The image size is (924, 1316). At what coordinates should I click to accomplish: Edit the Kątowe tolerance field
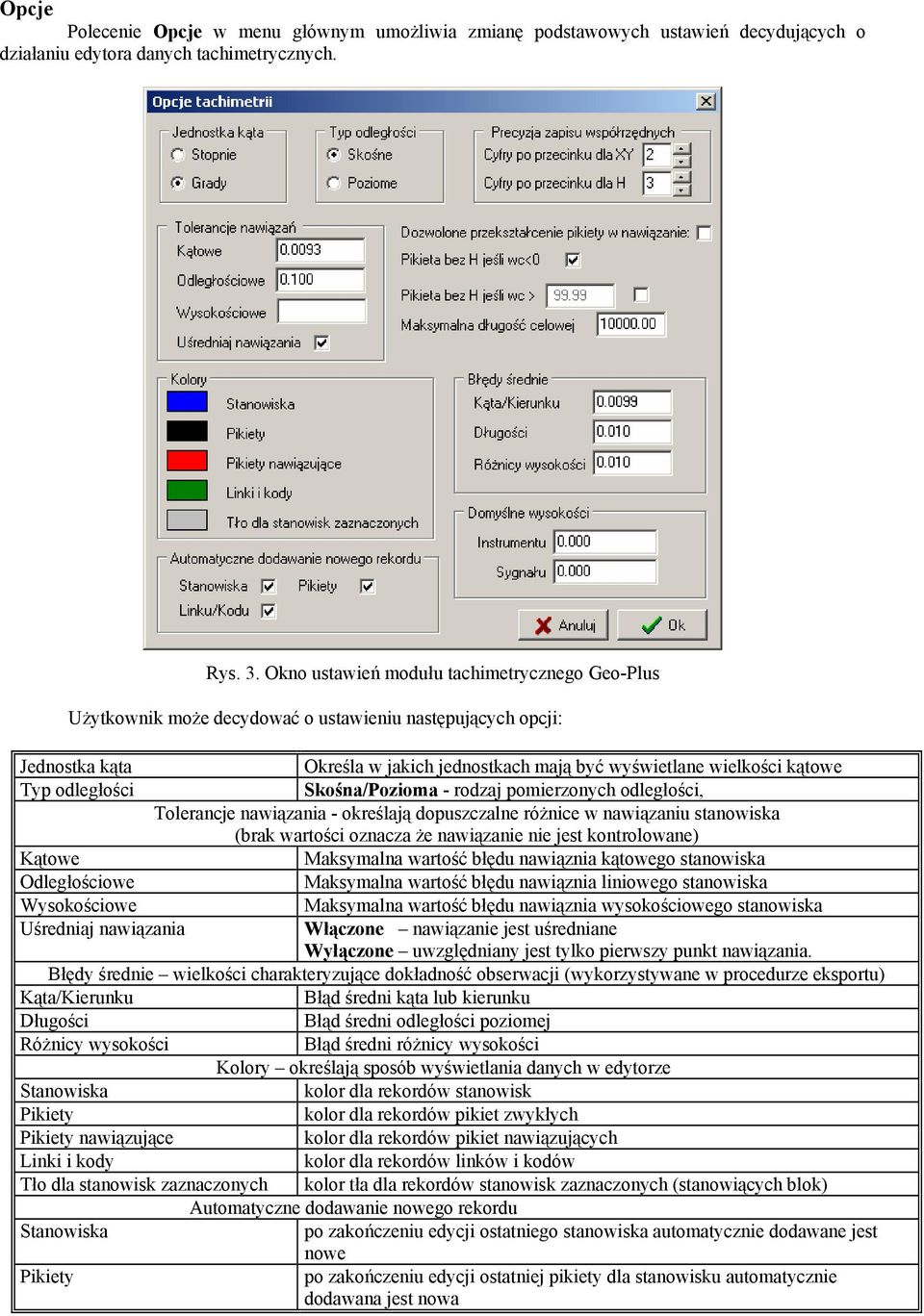tap(321, 250)
